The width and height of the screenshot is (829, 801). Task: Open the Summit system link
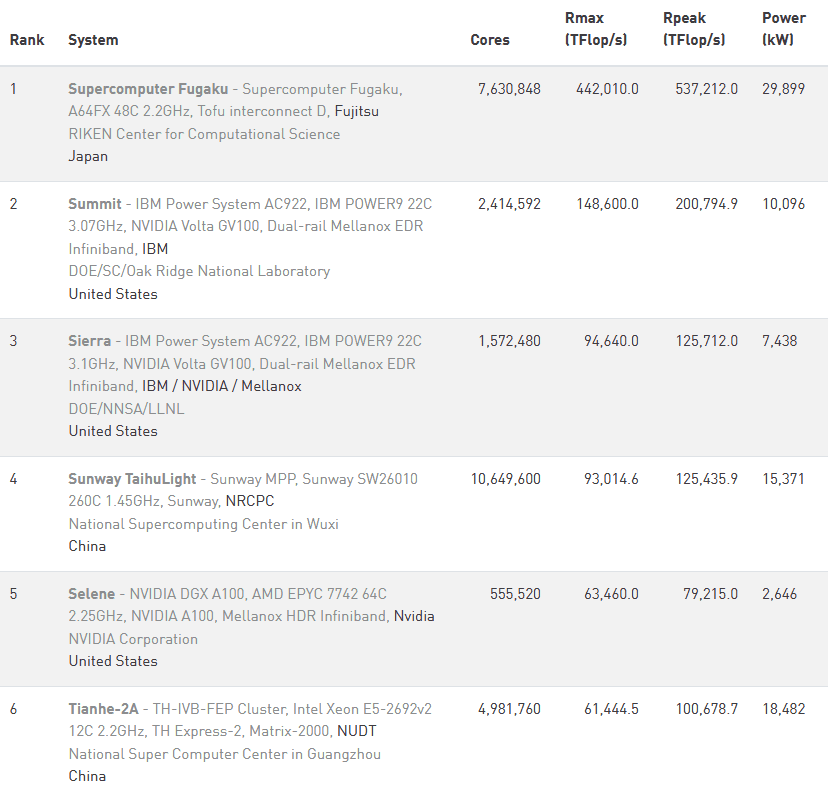95,204
